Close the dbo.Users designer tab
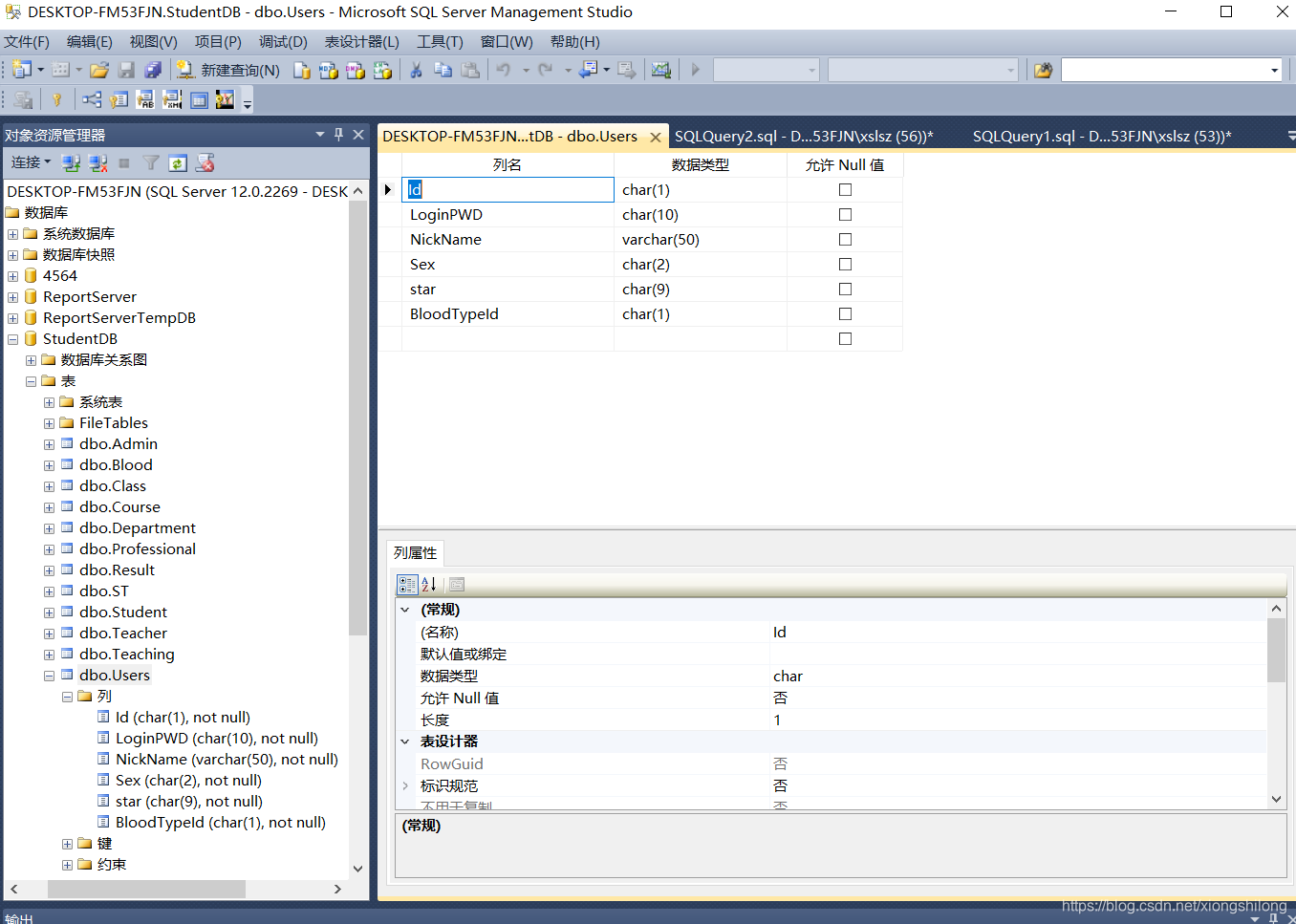Viewport: 1296px width, 924px height. [656, 137]
